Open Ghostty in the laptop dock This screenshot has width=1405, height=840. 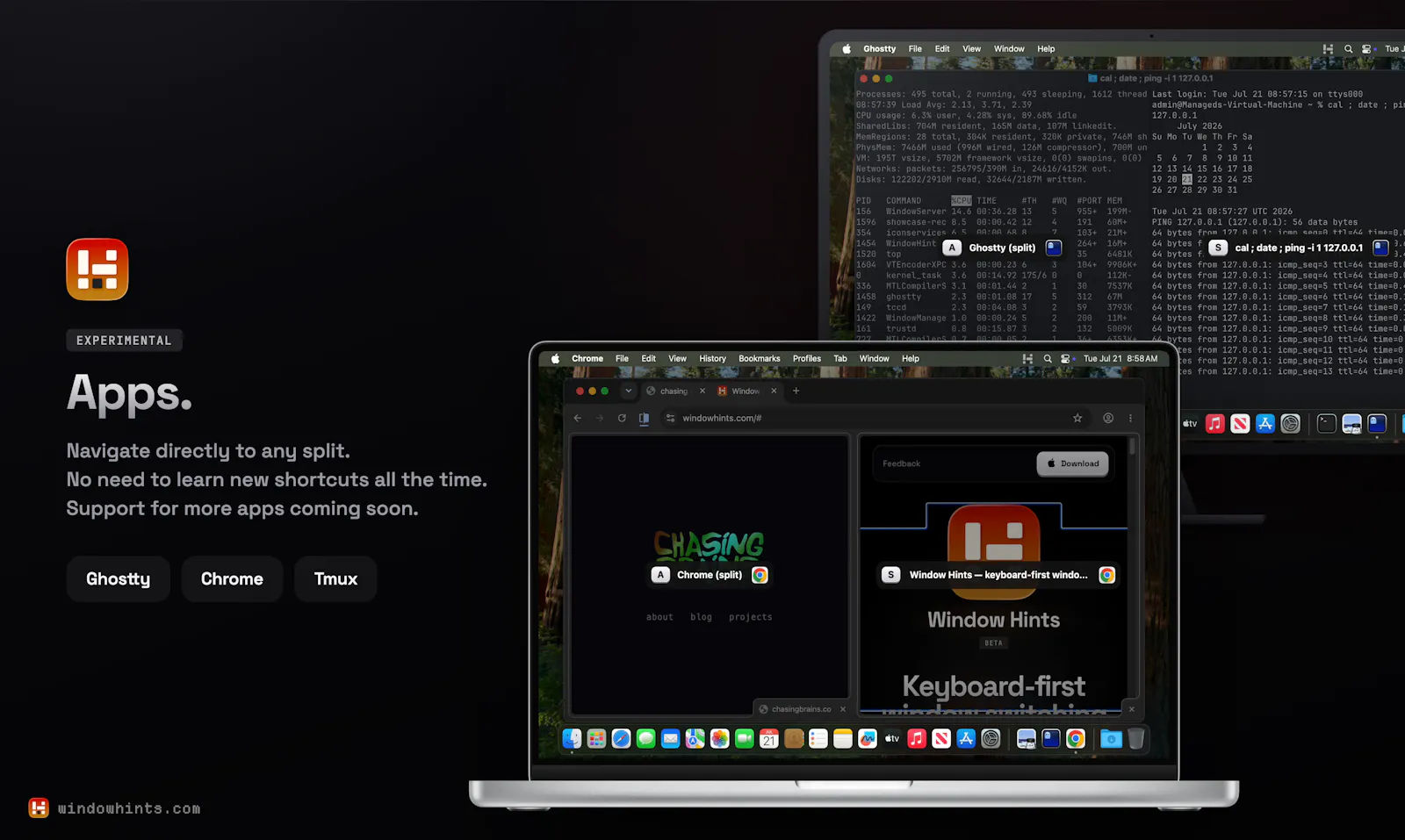[1050, 739]
